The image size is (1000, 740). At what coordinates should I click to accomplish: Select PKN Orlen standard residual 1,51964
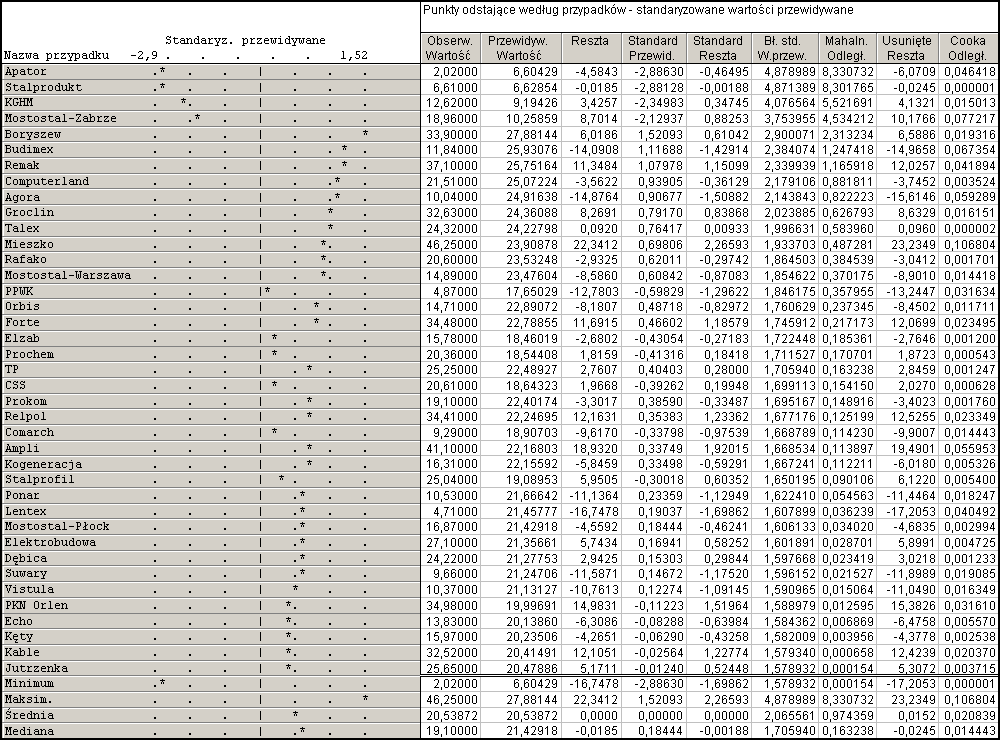coord(726,607)
